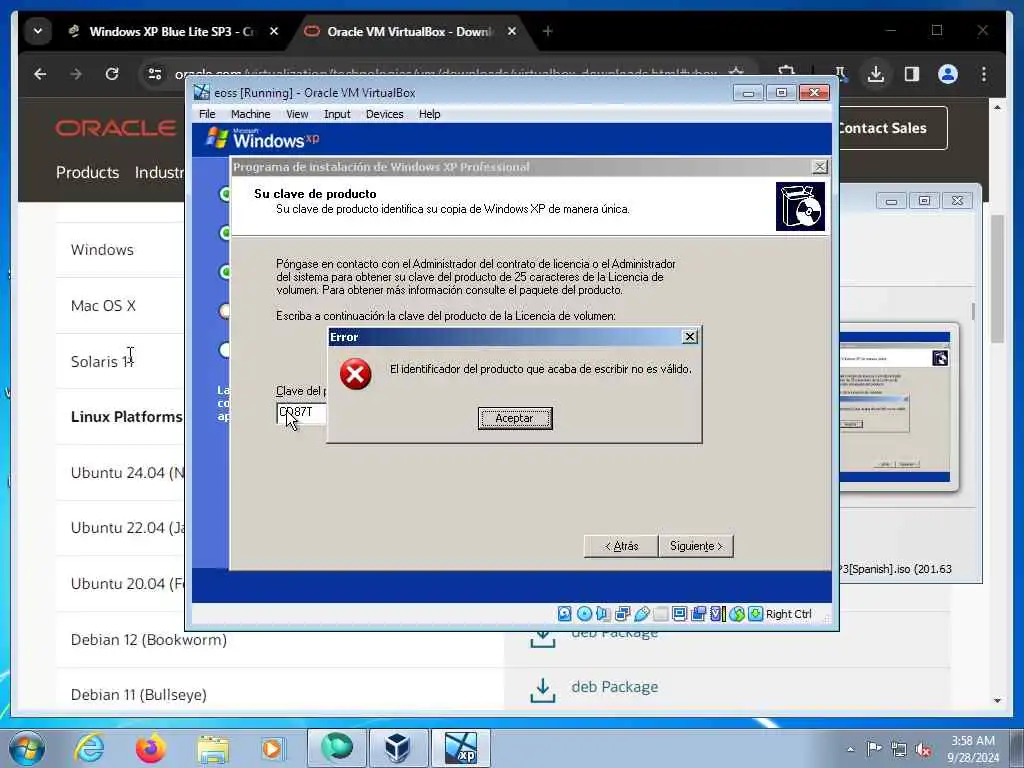Show hidden system tray icons arrow

850,750
